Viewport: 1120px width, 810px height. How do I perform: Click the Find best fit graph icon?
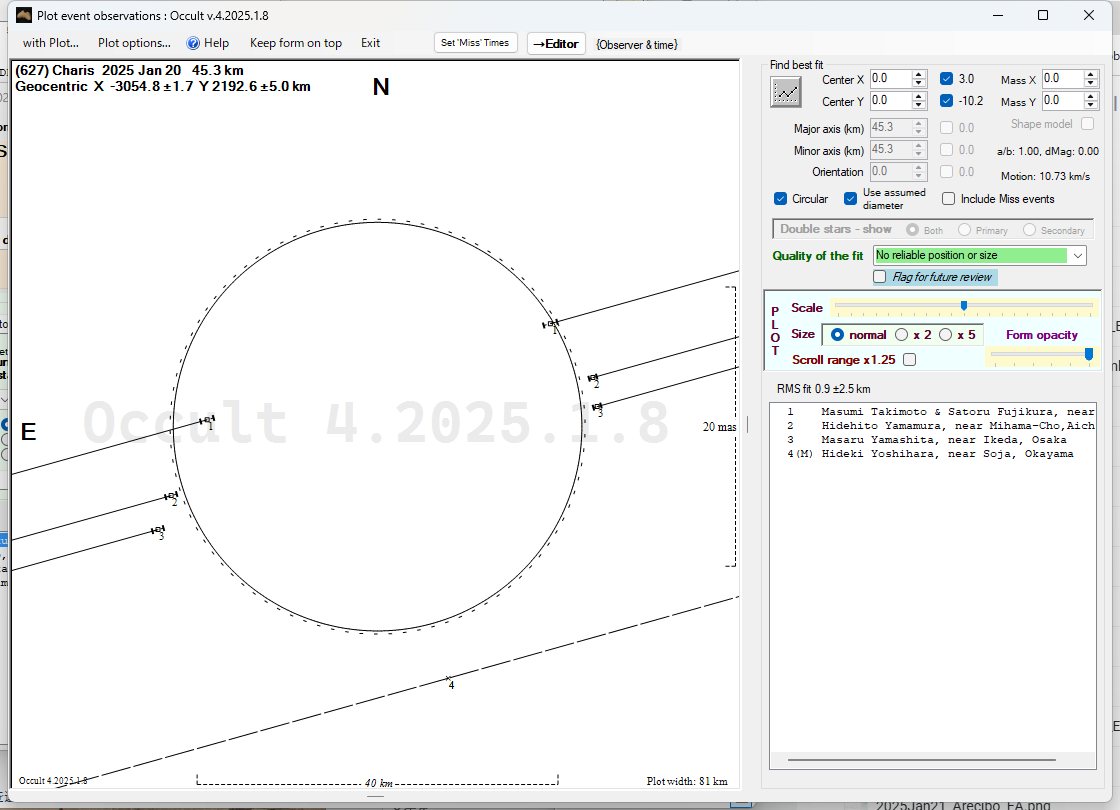tap(786, 92)
